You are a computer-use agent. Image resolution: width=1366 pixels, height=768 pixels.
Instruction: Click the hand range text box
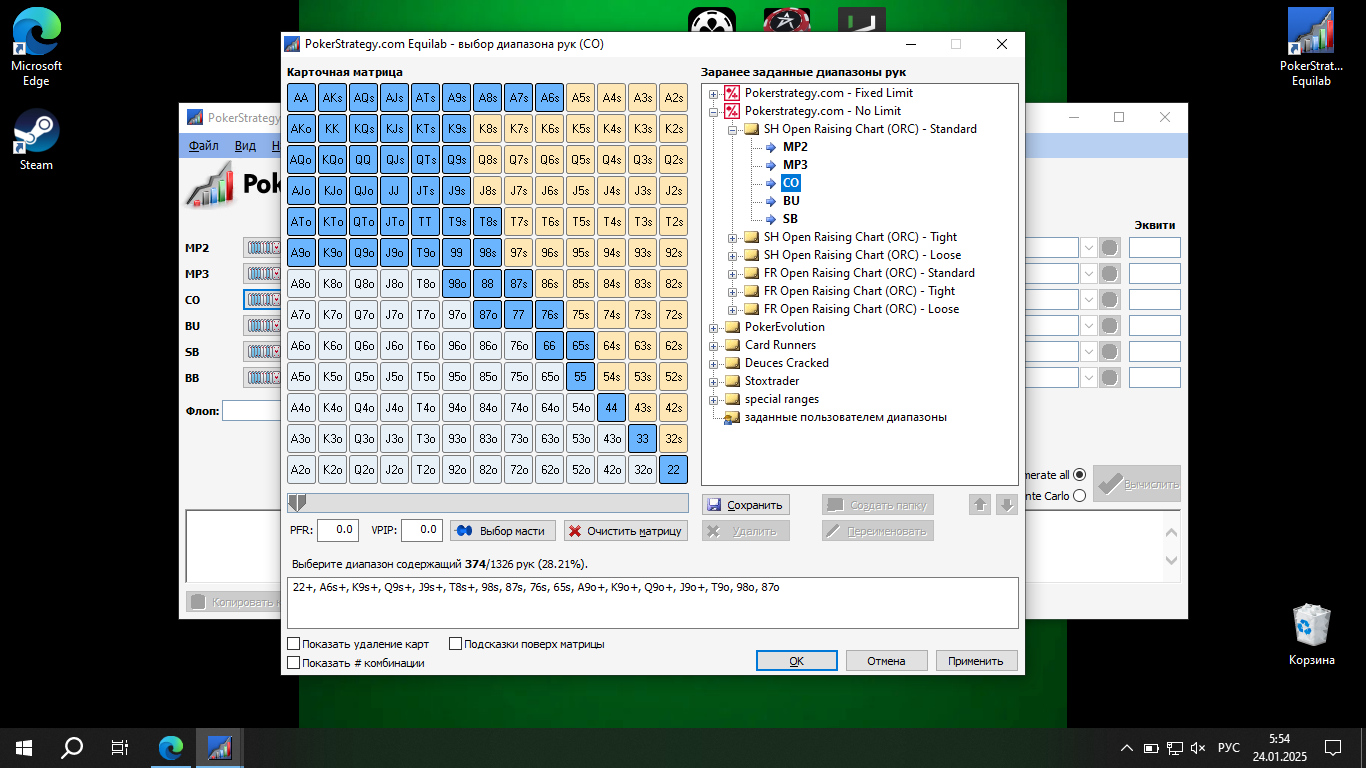[x=653, y=603]
